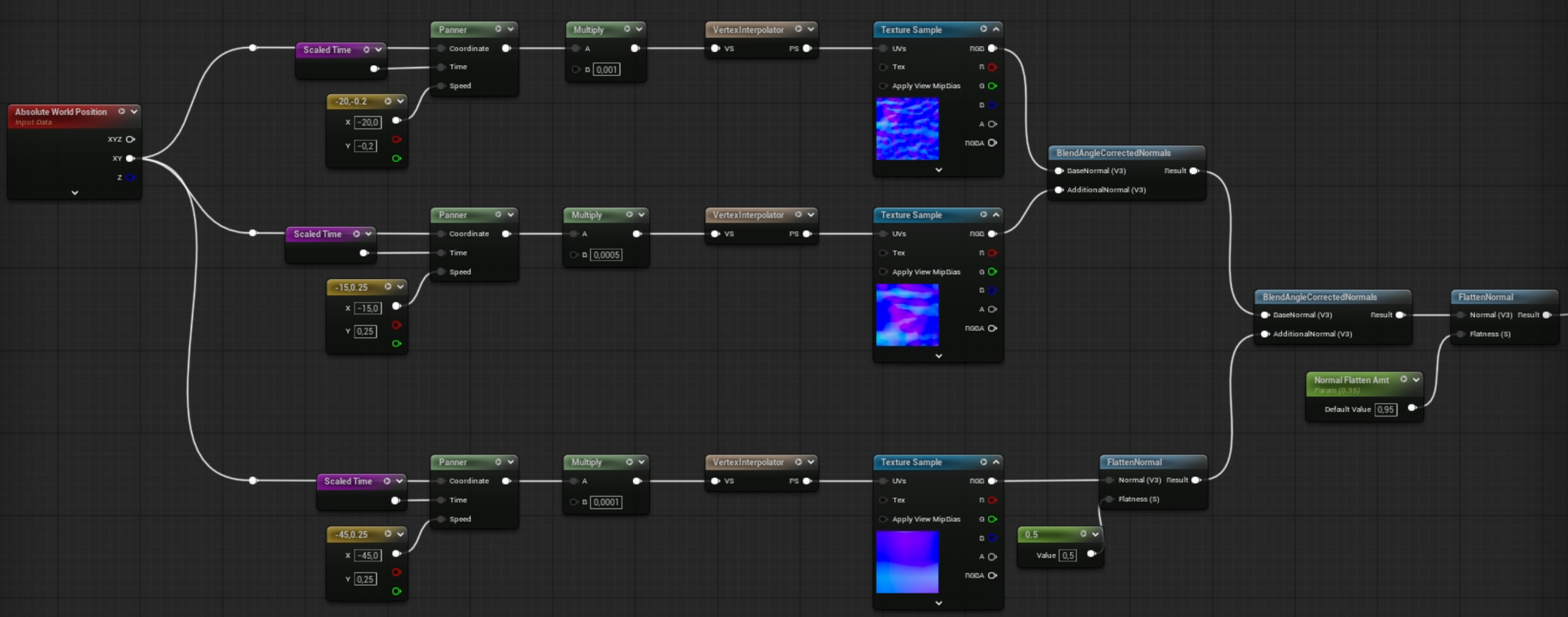1568x617 pixels.
Task: Click the red output pin on the -20,-0.2 node
Action: 397,140
